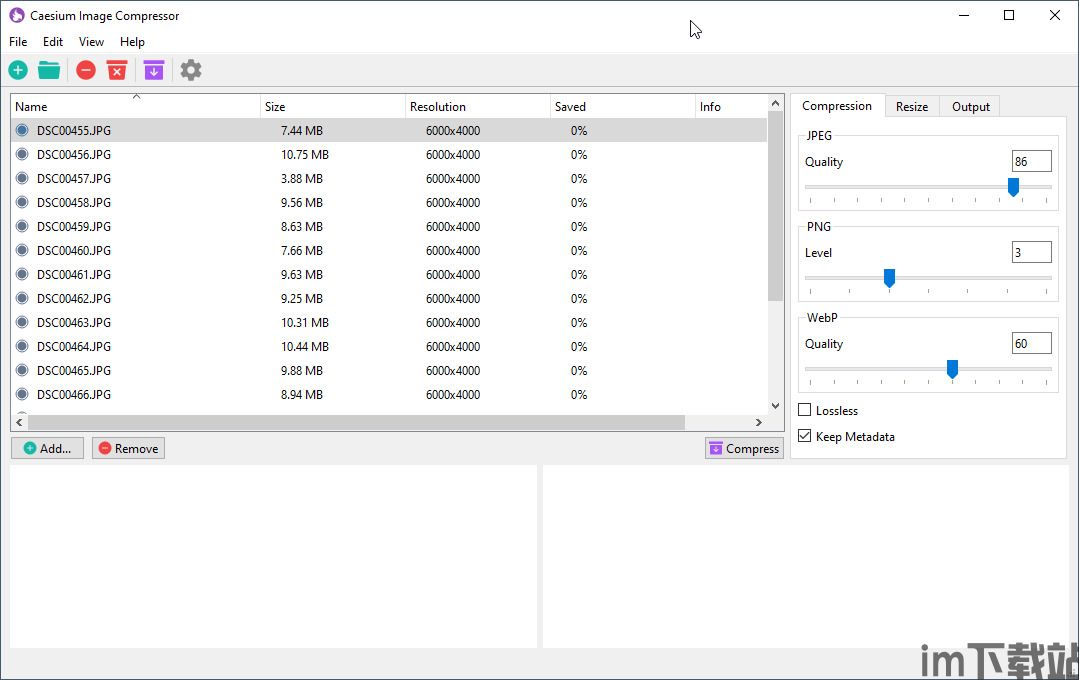
Task: Start compression using purple toolbar icon
Action: point(154,70)
